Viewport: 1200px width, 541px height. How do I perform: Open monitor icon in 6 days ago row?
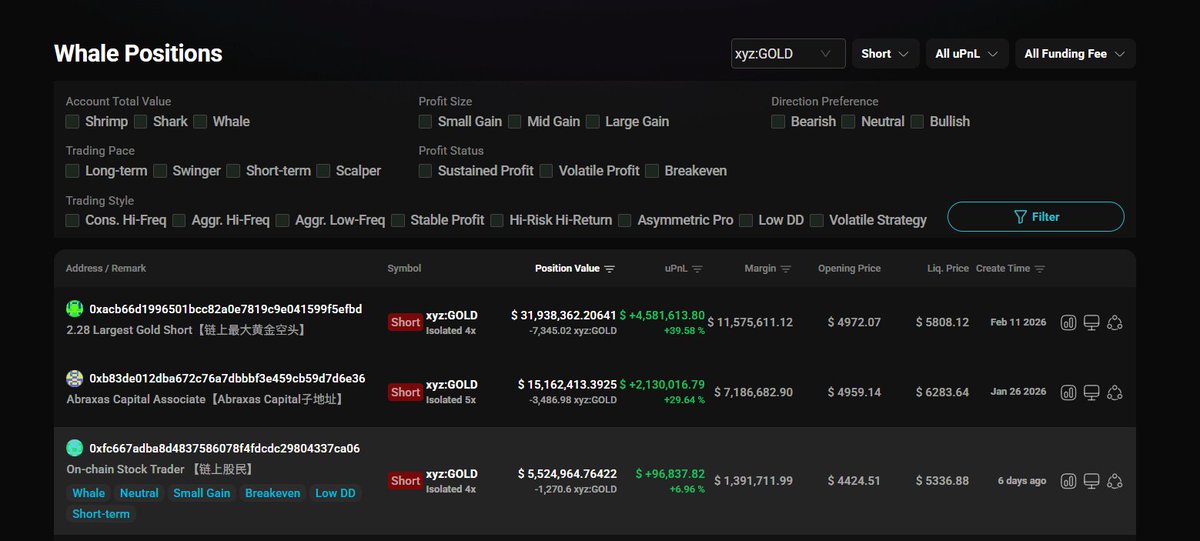pyautogui.click(x=1092, y=481)
